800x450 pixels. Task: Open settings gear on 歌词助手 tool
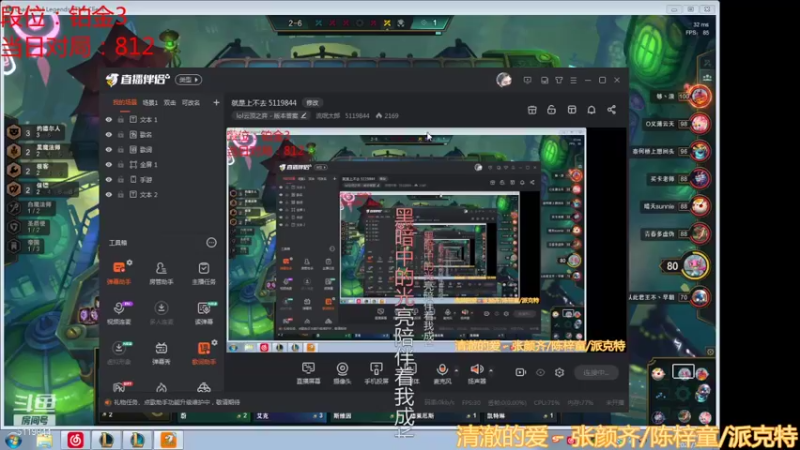coord(214,342)
